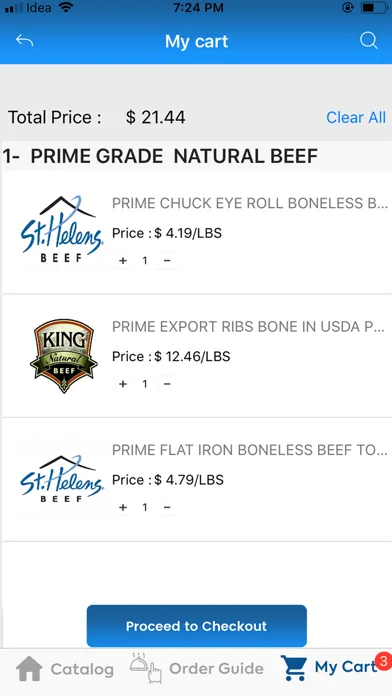Increase quantity of Prime Export Ribs
Image resolution: width=392 pixels, height=696 pixels.
(123, 384)
